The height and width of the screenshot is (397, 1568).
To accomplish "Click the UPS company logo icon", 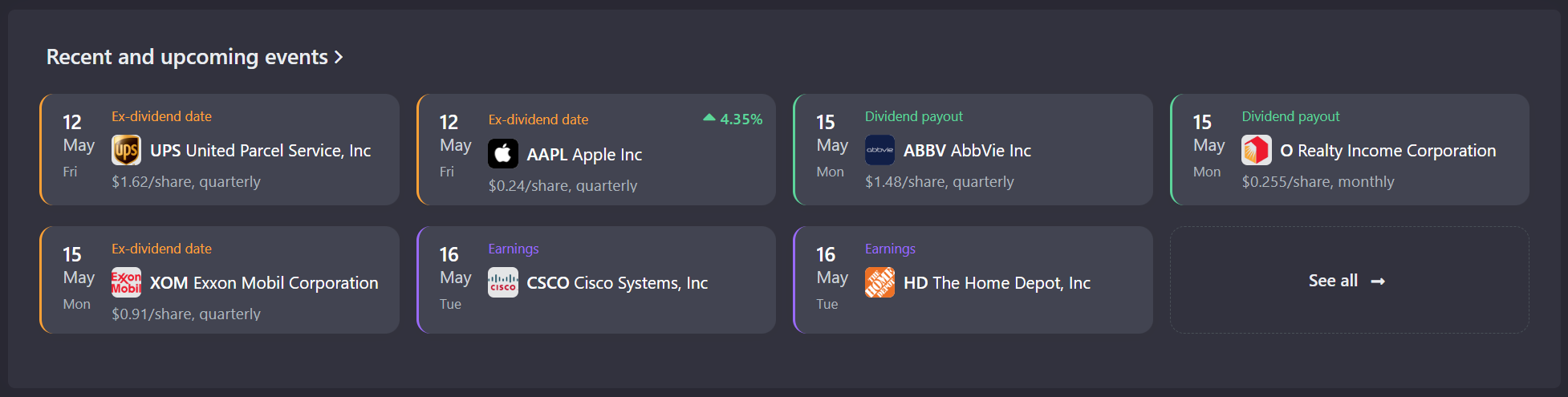I will click(126, 150).
